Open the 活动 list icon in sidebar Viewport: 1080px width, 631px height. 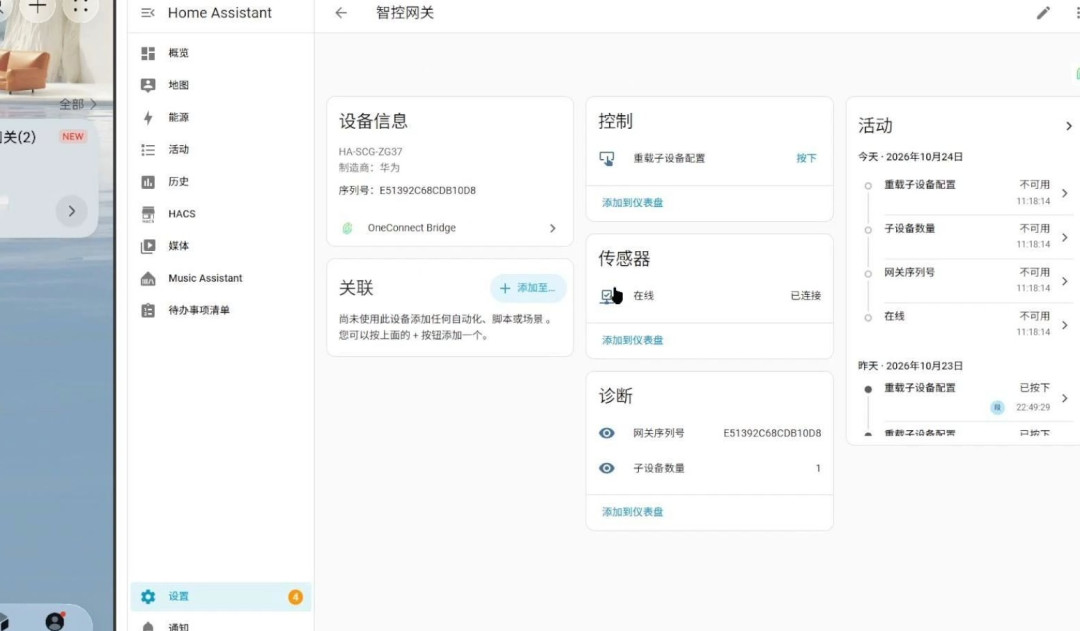click(148, 149)
